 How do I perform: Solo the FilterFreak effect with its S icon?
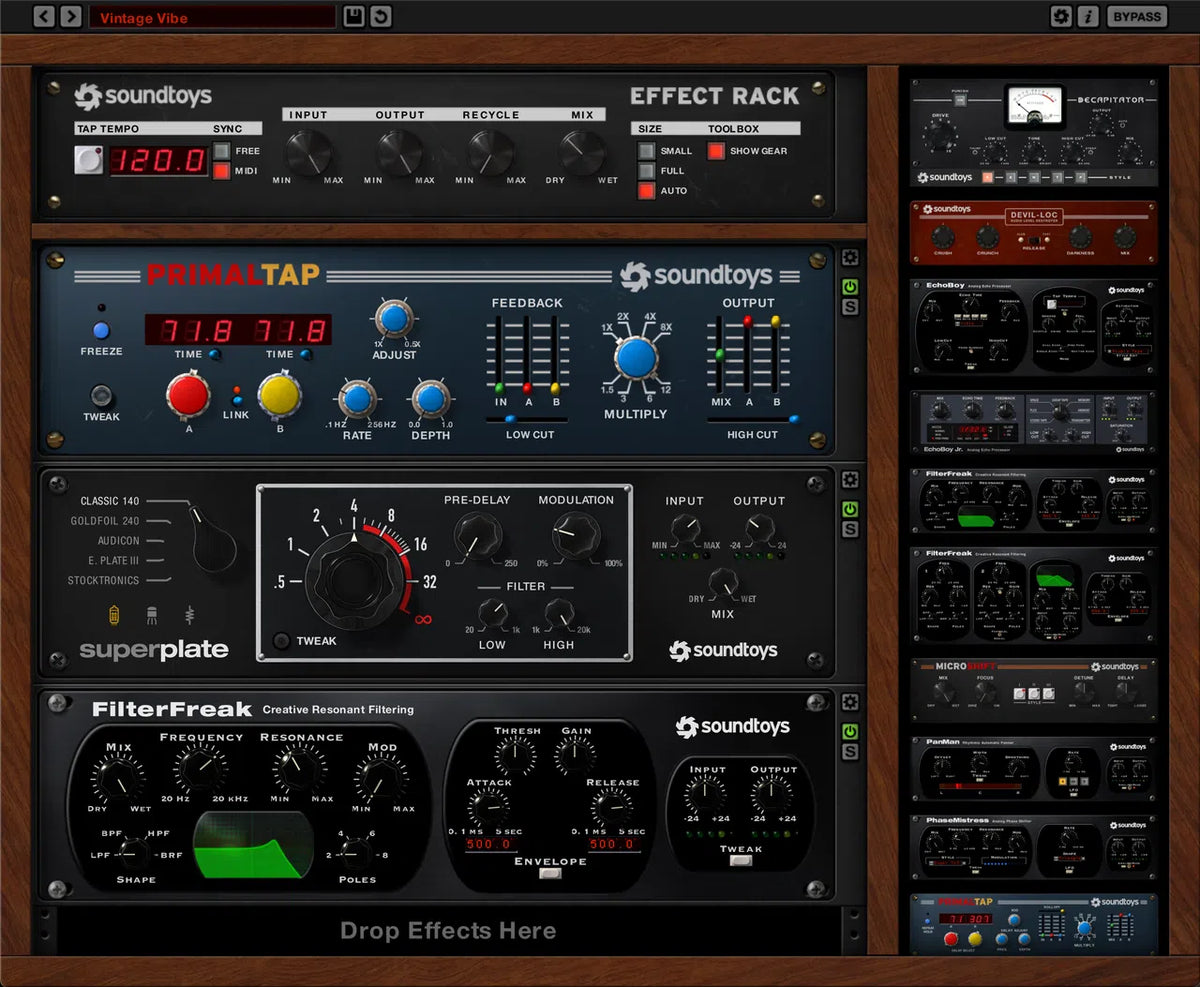(849, 748)
